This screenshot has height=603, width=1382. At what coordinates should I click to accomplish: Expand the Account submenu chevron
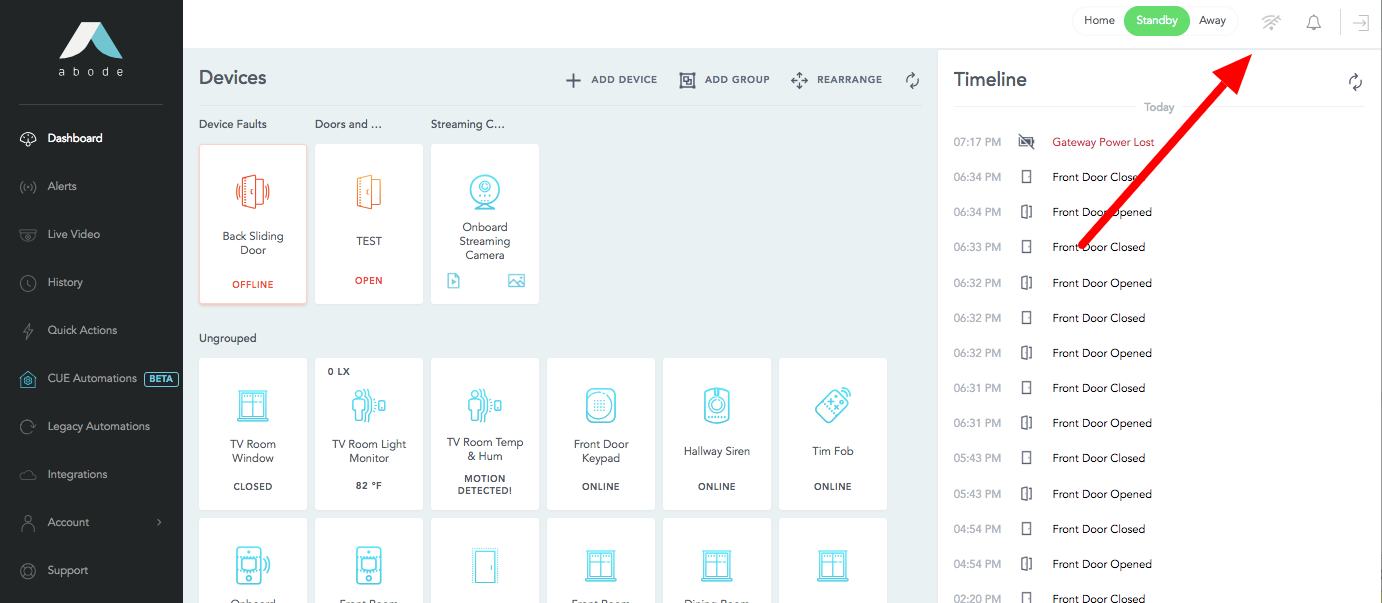159,522
